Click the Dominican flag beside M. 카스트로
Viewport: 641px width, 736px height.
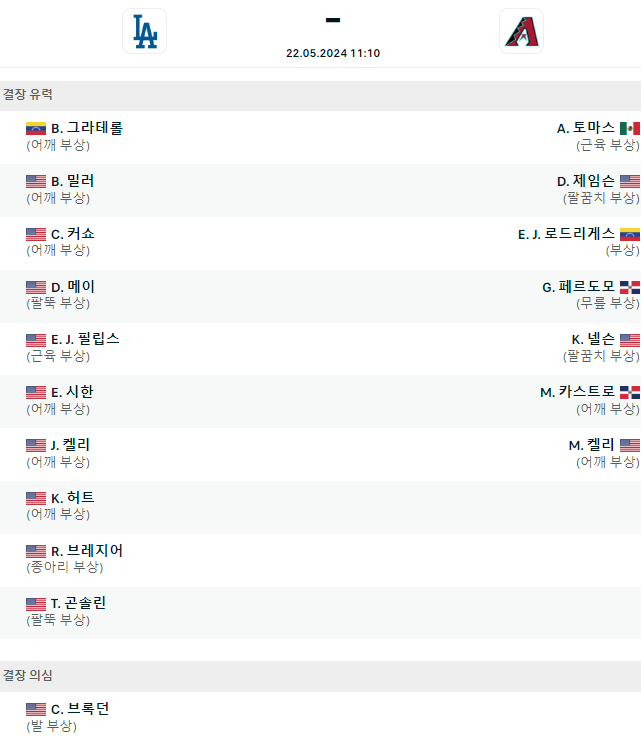pyautogui.click(x=629, y=392)
